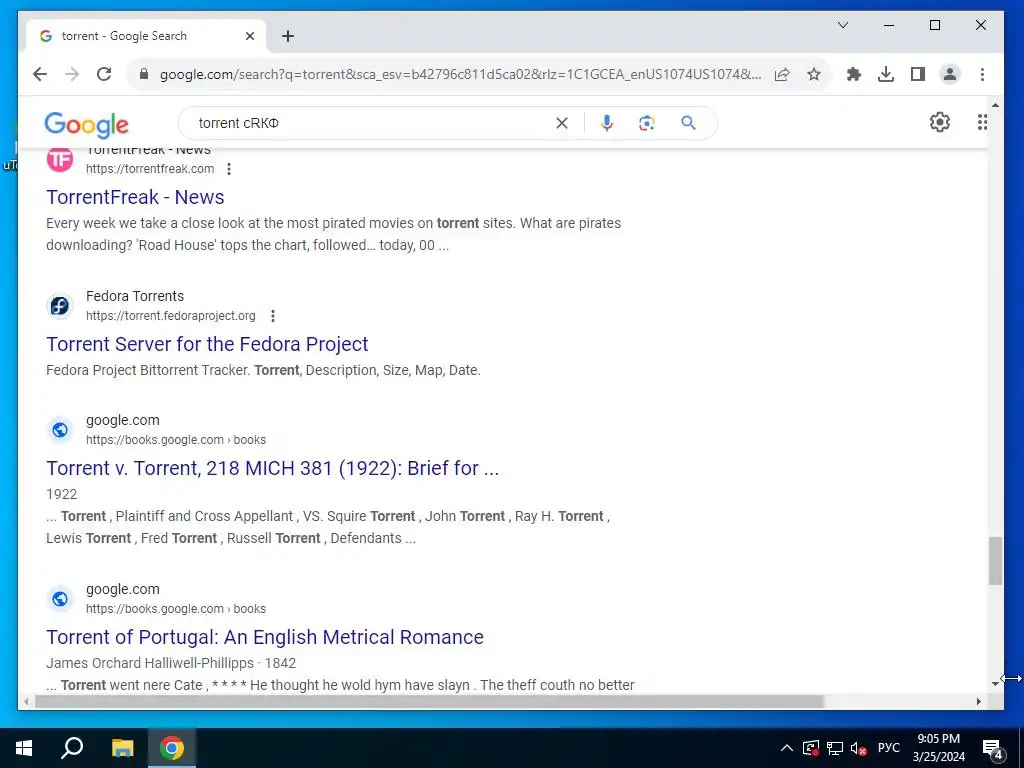Show hidden system tray icons

click(x=787, y=748)
